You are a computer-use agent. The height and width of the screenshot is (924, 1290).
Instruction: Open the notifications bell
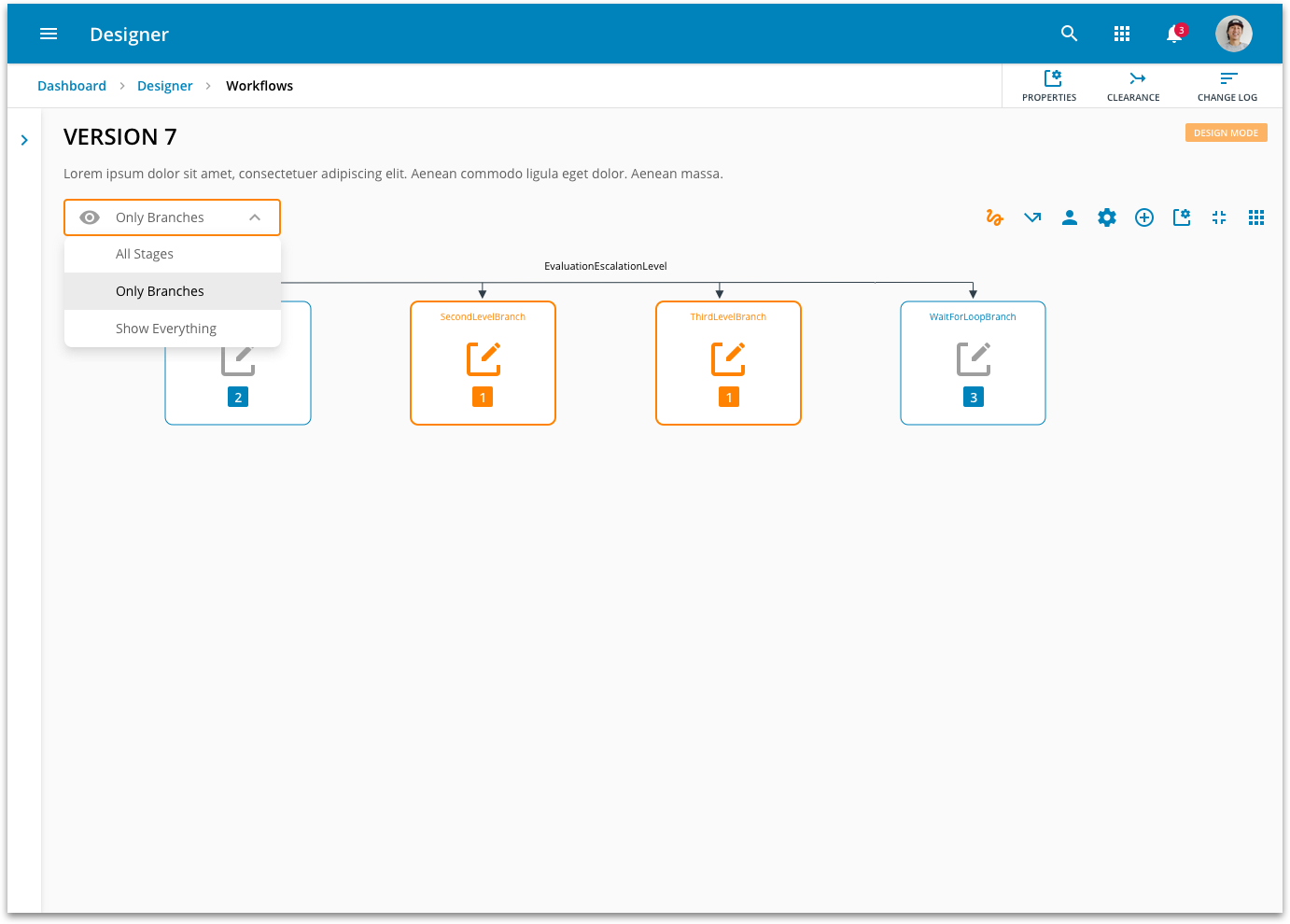[1174, 35]
